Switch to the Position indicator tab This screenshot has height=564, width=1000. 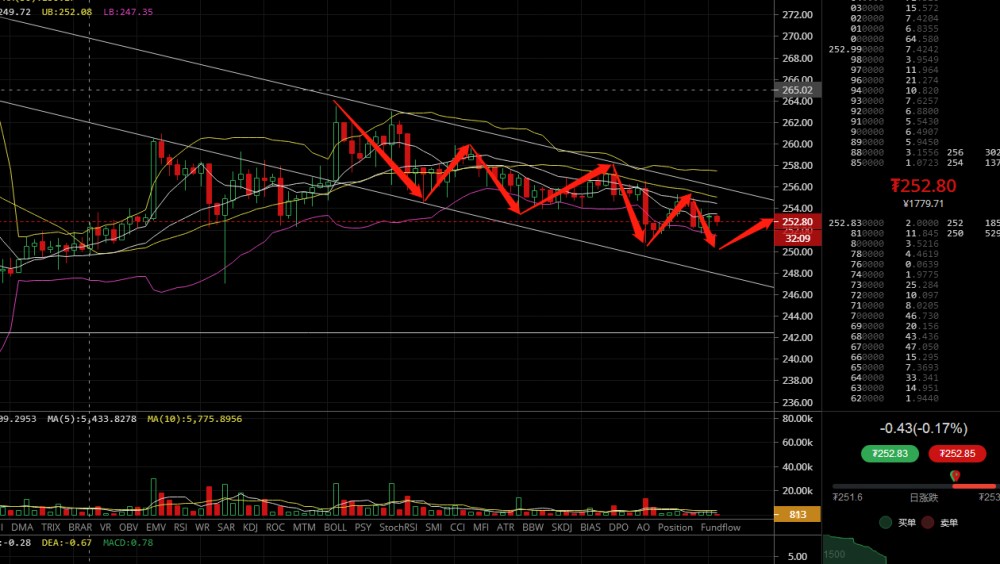click(x=675, y=527)
